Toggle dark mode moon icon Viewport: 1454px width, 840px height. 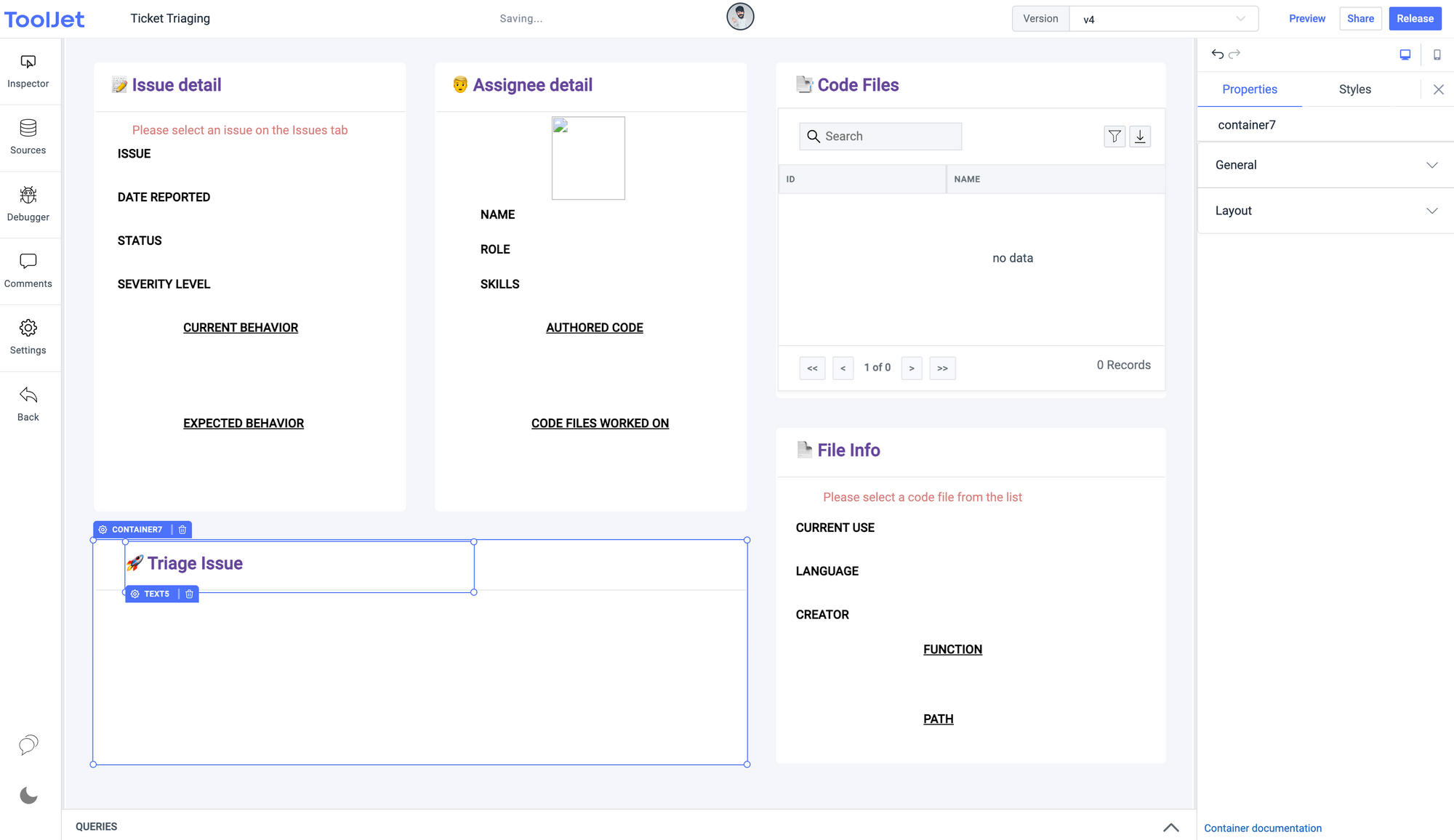click(28, 796)
